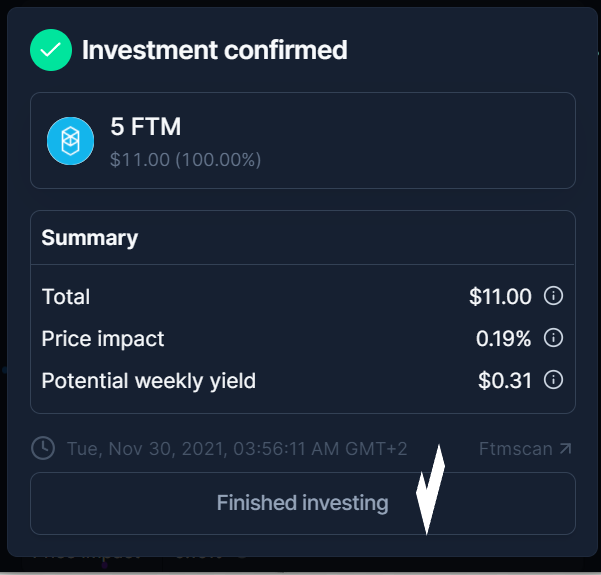Click the clock icon near the timestamp

tap(43, 448)
